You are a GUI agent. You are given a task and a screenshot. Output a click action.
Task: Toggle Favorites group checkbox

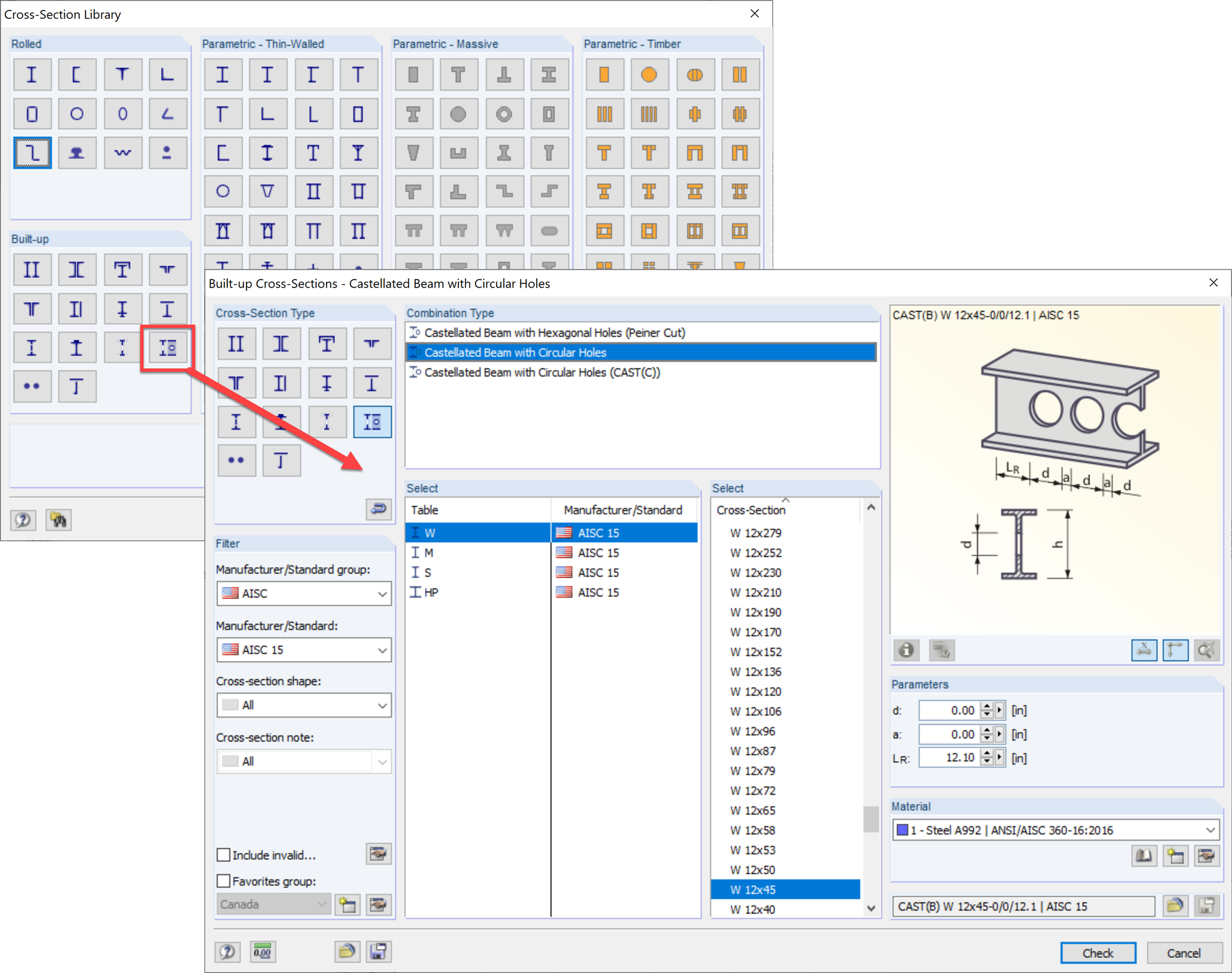[x=223, y=881]
